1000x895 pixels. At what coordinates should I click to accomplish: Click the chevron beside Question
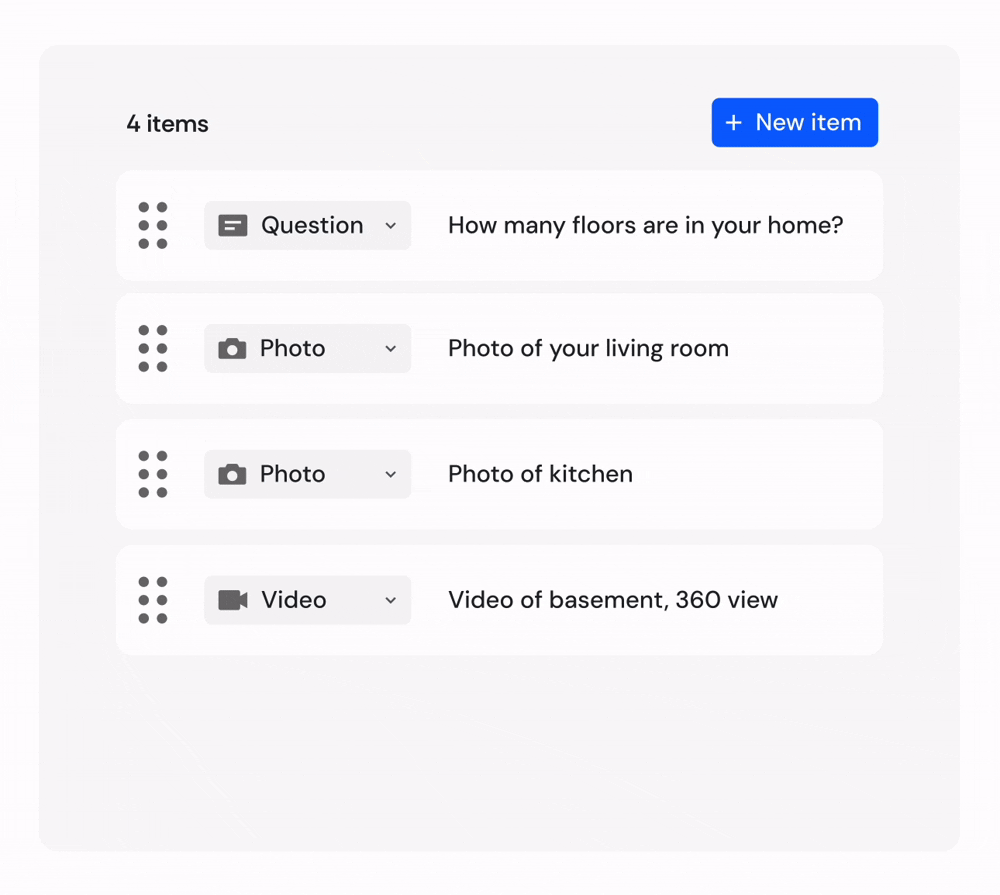391,226
